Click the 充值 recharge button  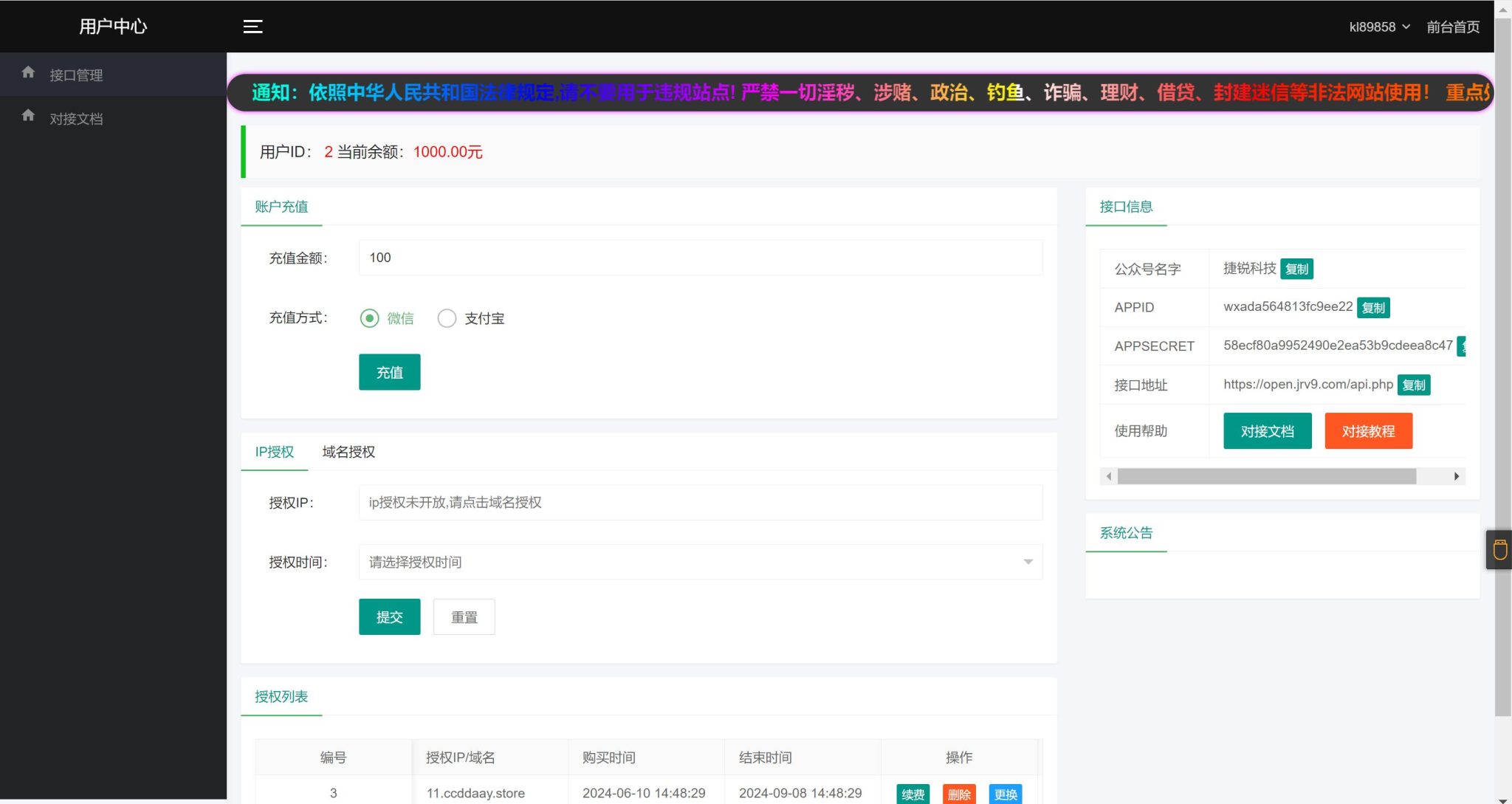(389, 372)
